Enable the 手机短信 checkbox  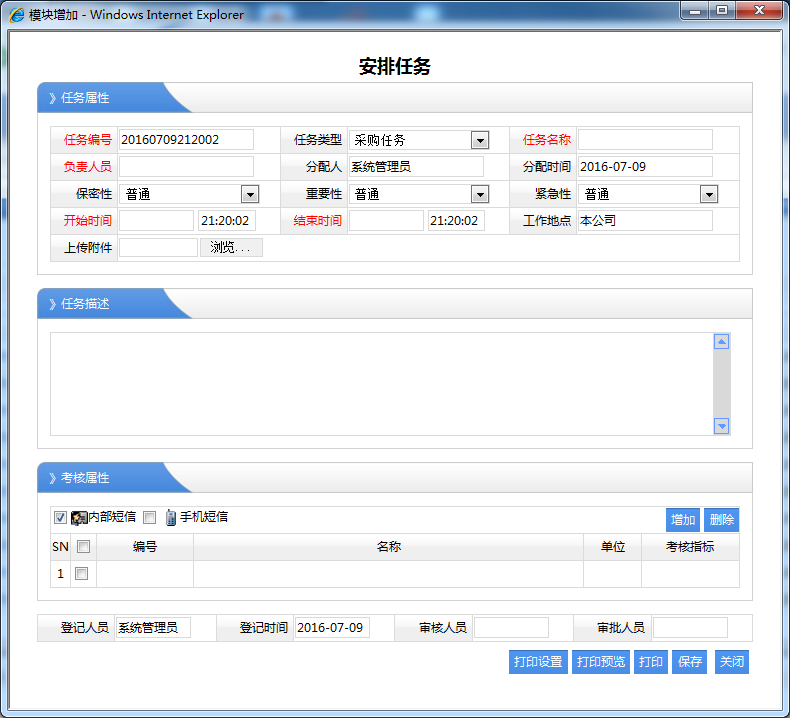(x=150, y=518)
